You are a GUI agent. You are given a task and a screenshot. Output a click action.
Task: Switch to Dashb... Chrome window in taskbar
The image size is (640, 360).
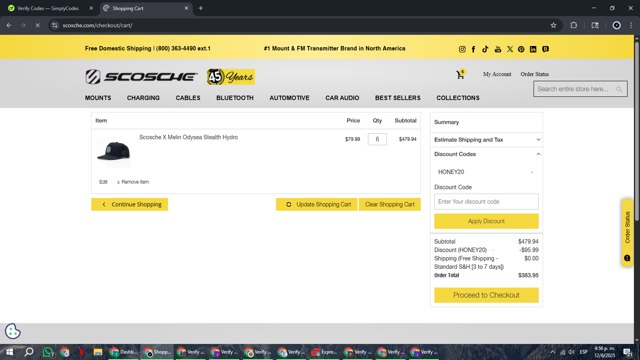[x=123, y=352]
